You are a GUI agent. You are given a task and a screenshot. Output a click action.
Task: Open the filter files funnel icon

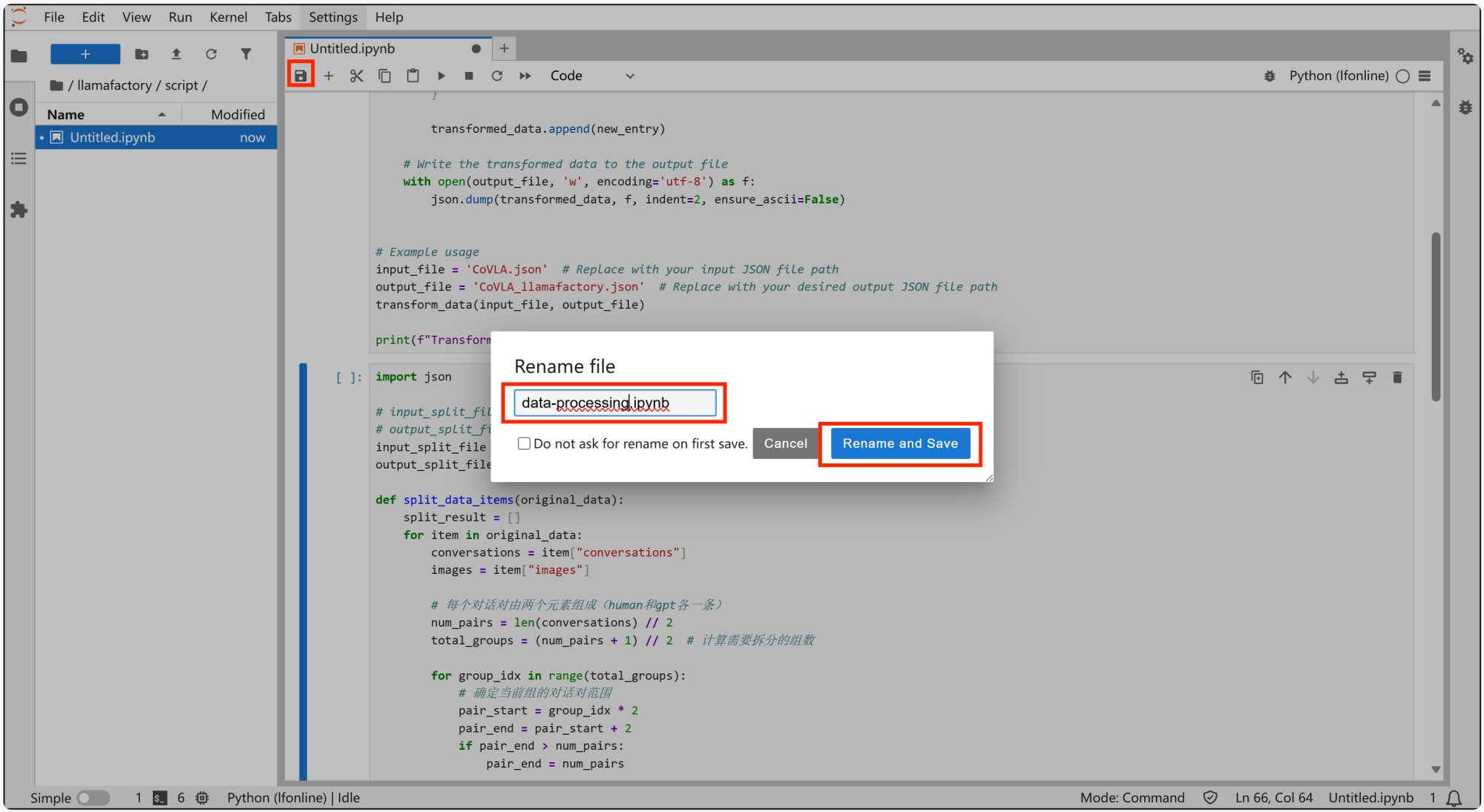246,54
